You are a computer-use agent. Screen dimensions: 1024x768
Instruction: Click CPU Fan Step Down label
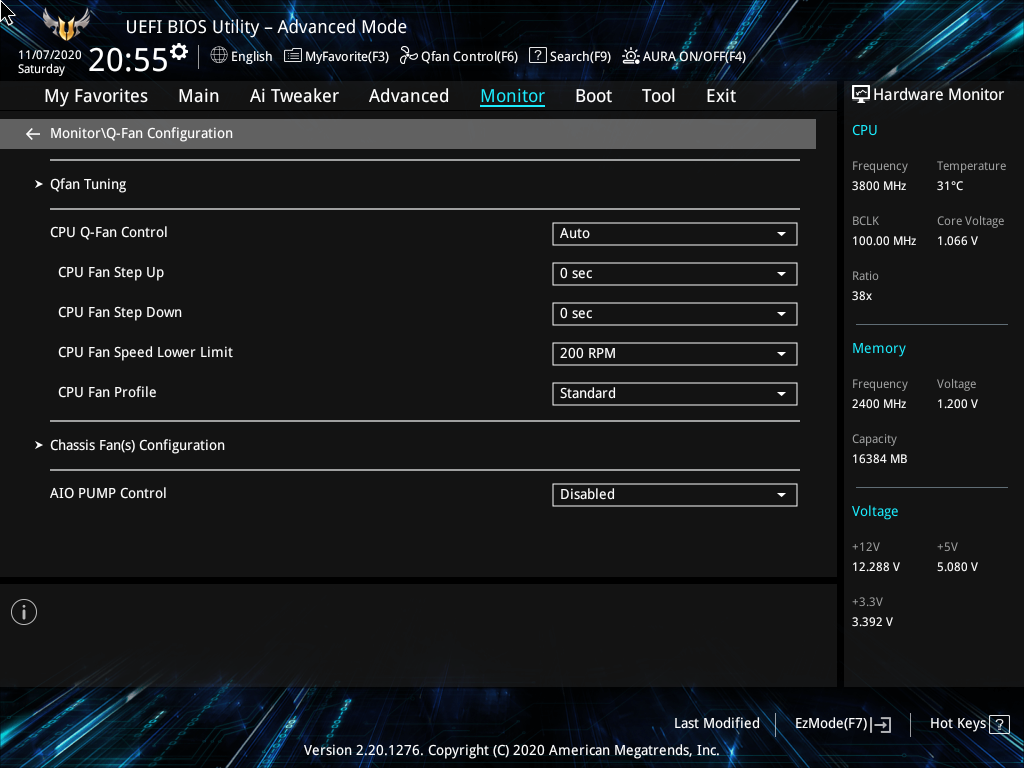click(x=120, y=312)
